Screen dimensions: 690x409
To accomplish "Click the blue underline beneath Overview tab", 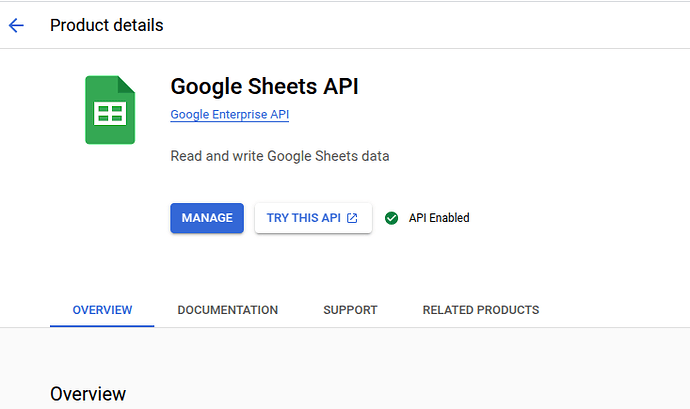I will [x=102, y=326].
